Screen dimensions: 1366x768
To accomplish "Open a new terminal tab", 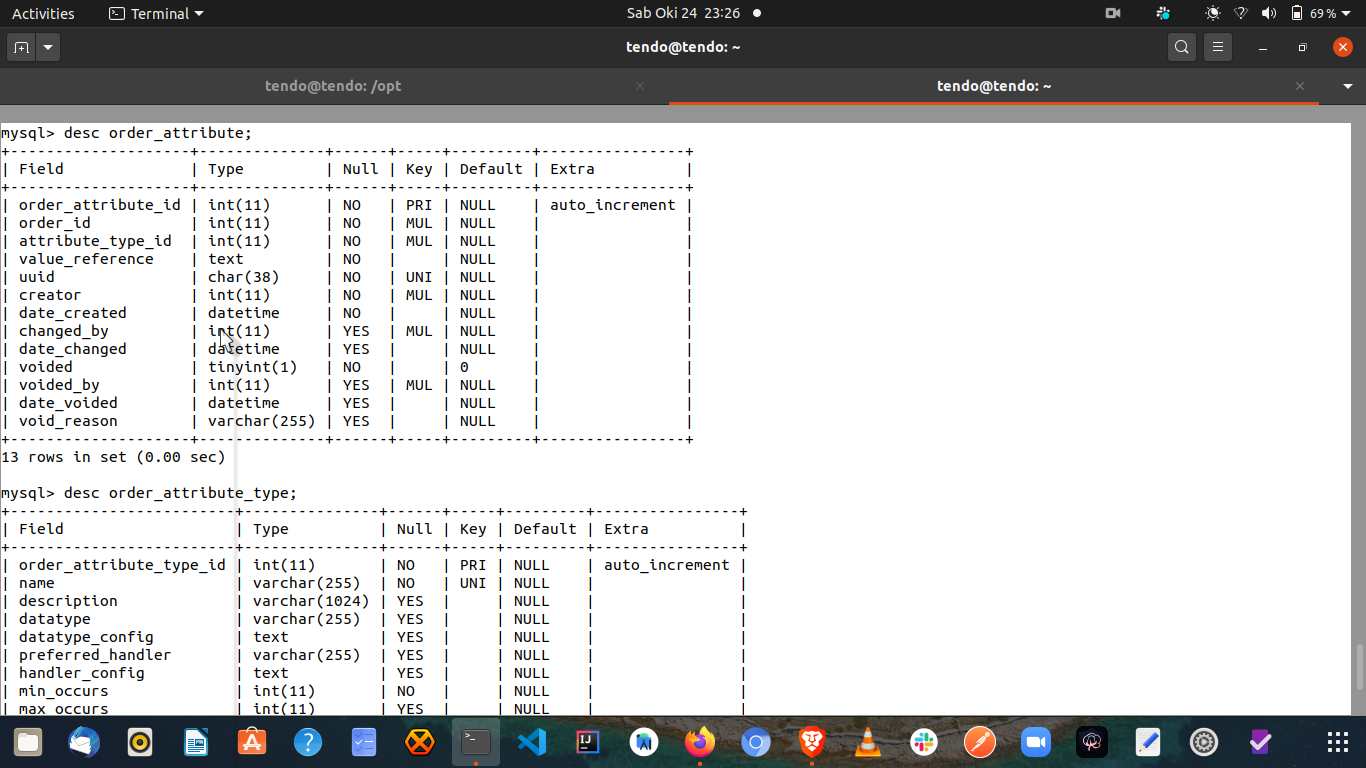I will tap(21, 47).
